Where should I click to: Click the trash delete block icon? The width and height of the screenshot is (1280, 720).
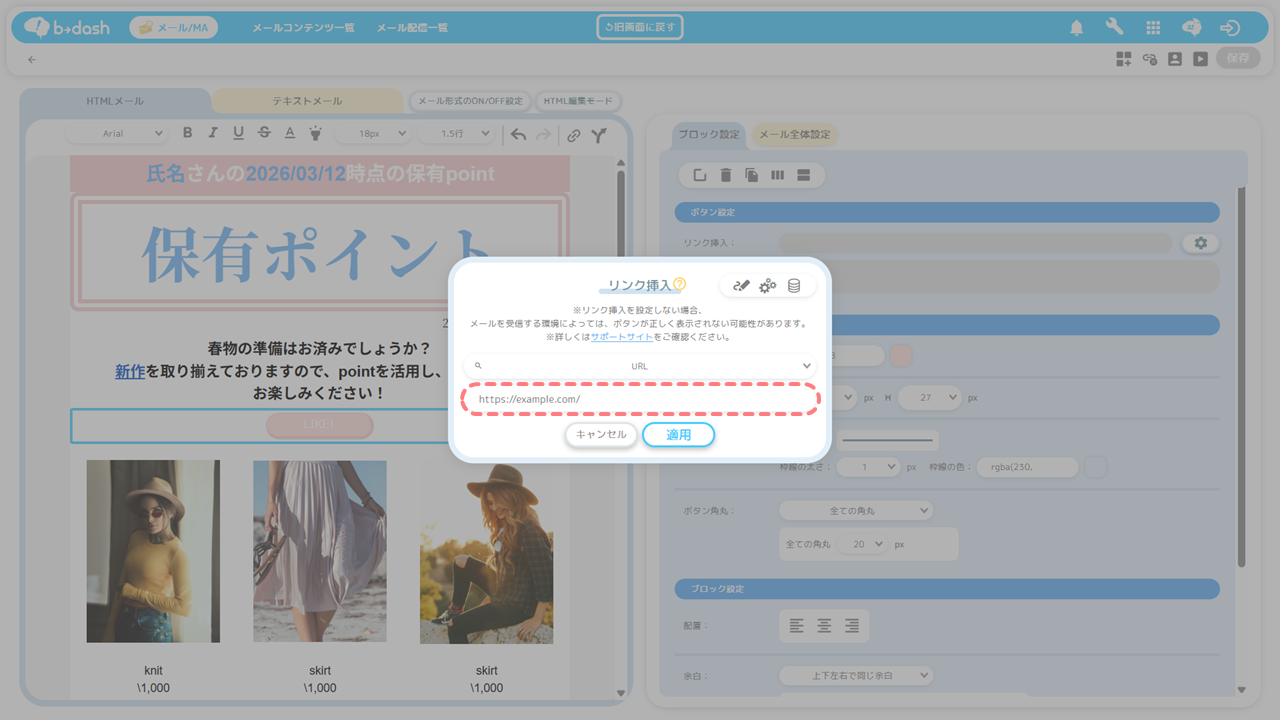pos(726,176)
